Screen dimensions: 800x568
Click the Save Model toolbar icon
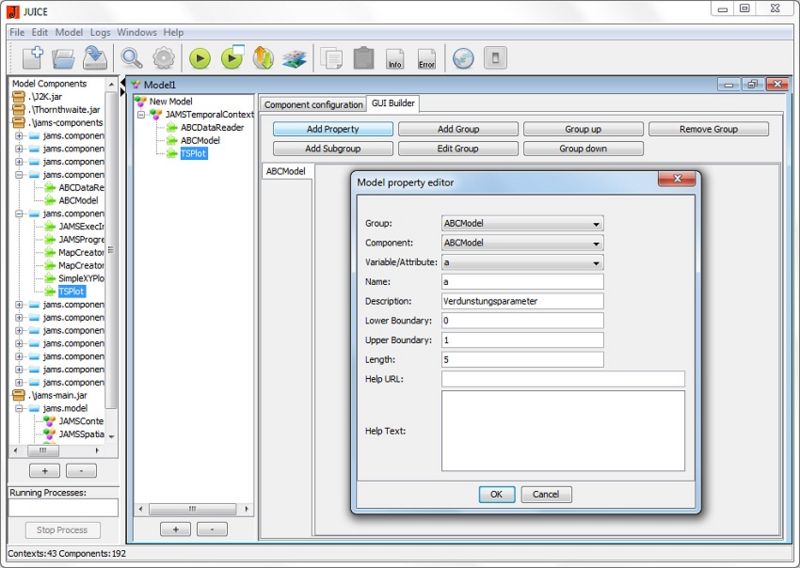(94, 58)
